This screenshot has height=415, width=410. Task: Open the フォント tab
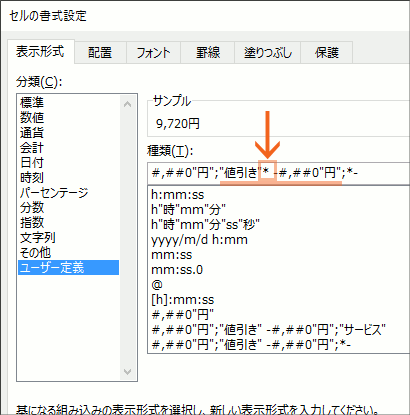(x=153, y=53)
